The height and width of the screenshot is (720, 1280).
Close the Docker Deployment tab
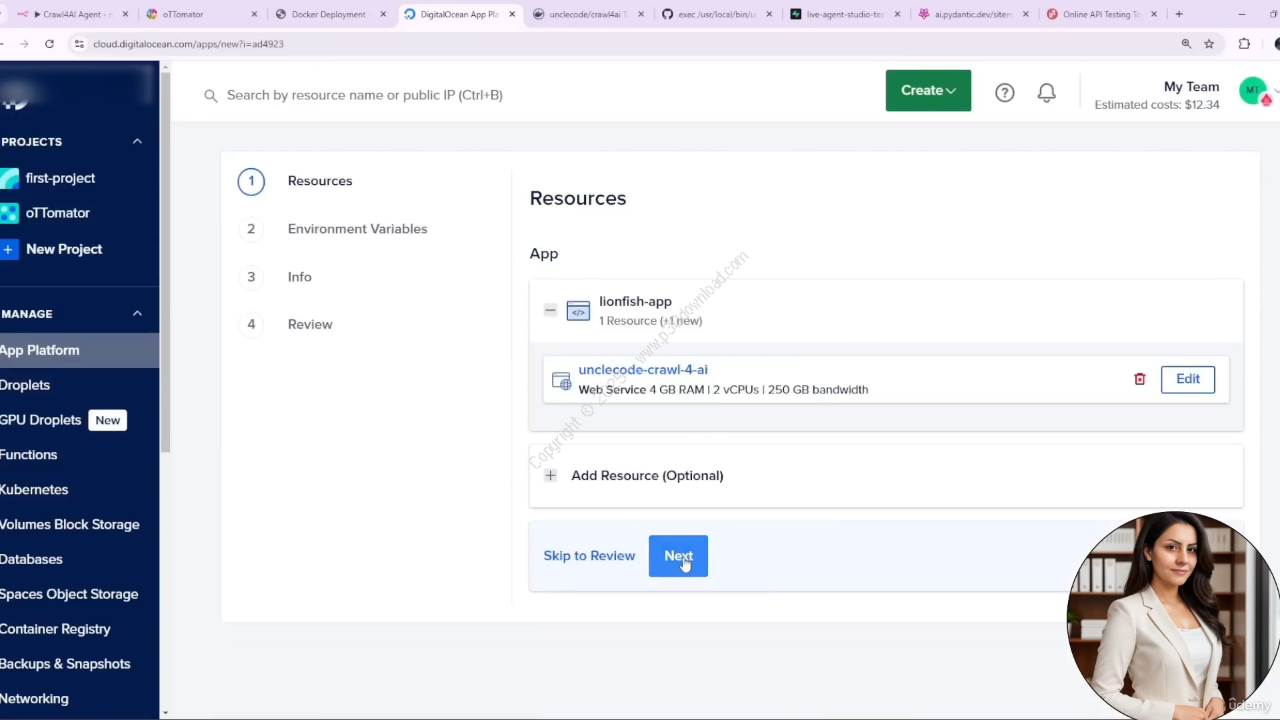[x=383, y=14]
